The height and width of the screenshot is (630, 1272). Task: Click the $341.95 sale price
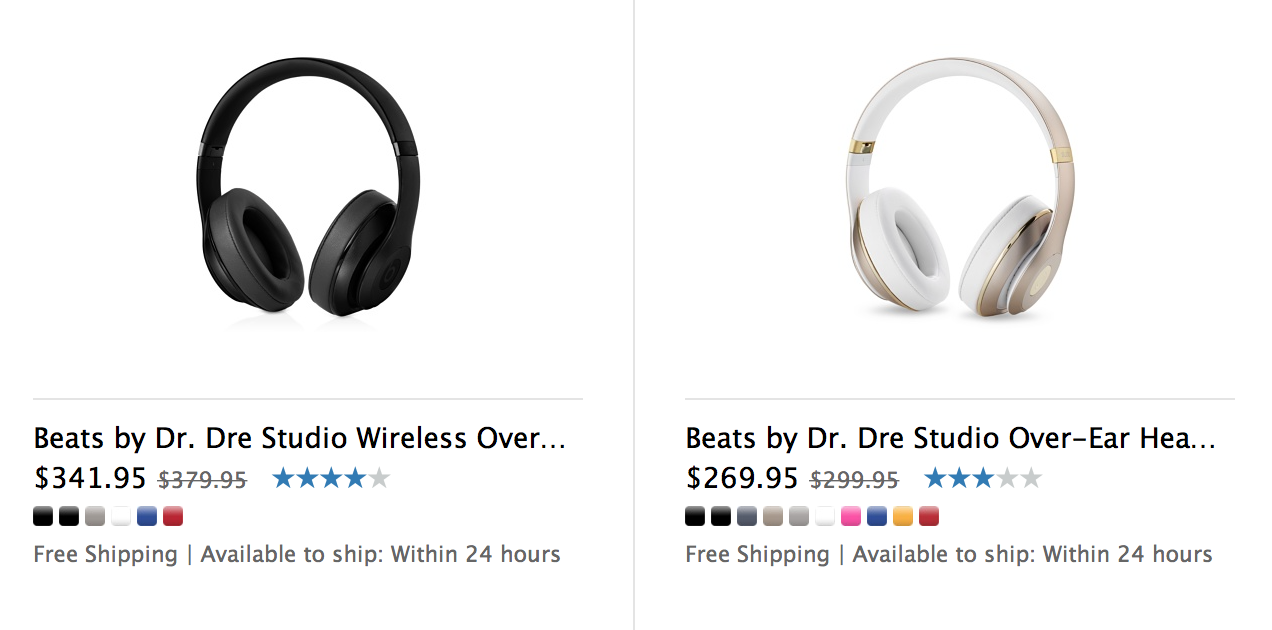90,479
